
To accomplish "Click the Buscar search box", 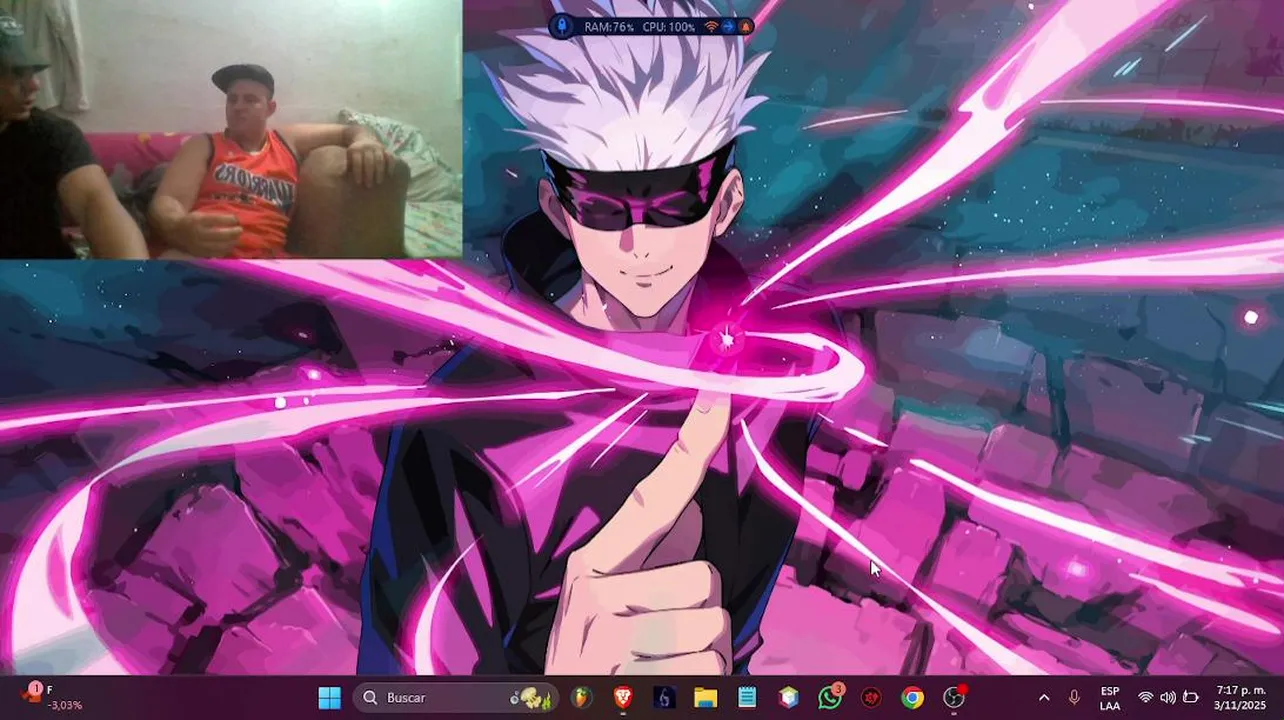I will (x=457, y=697).
